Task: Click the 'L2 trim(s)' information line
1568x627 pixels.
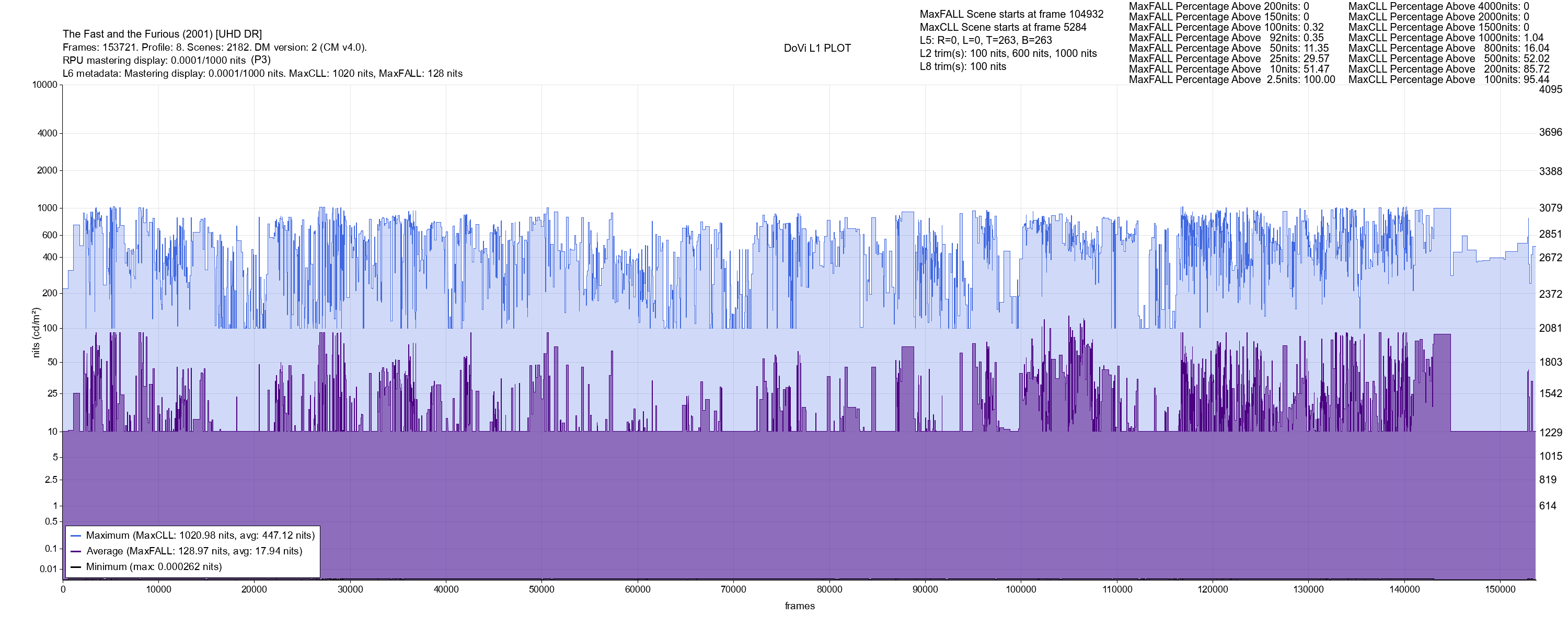Action: pyautogui.click(x=1008, y=54)
